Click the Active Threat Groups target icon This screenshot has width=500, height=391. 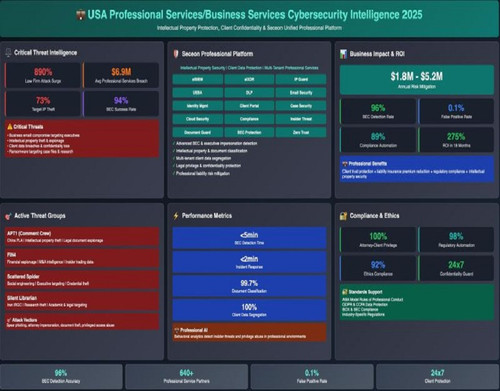8,216
